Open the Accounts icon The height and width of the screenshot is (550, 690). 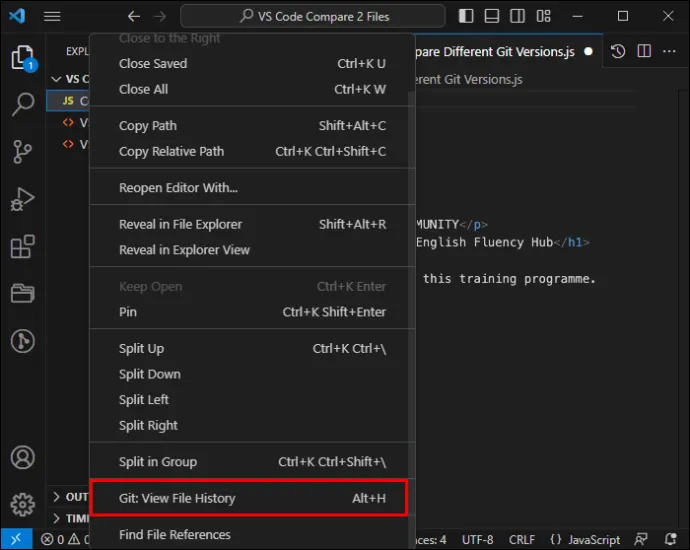point(22,458)
